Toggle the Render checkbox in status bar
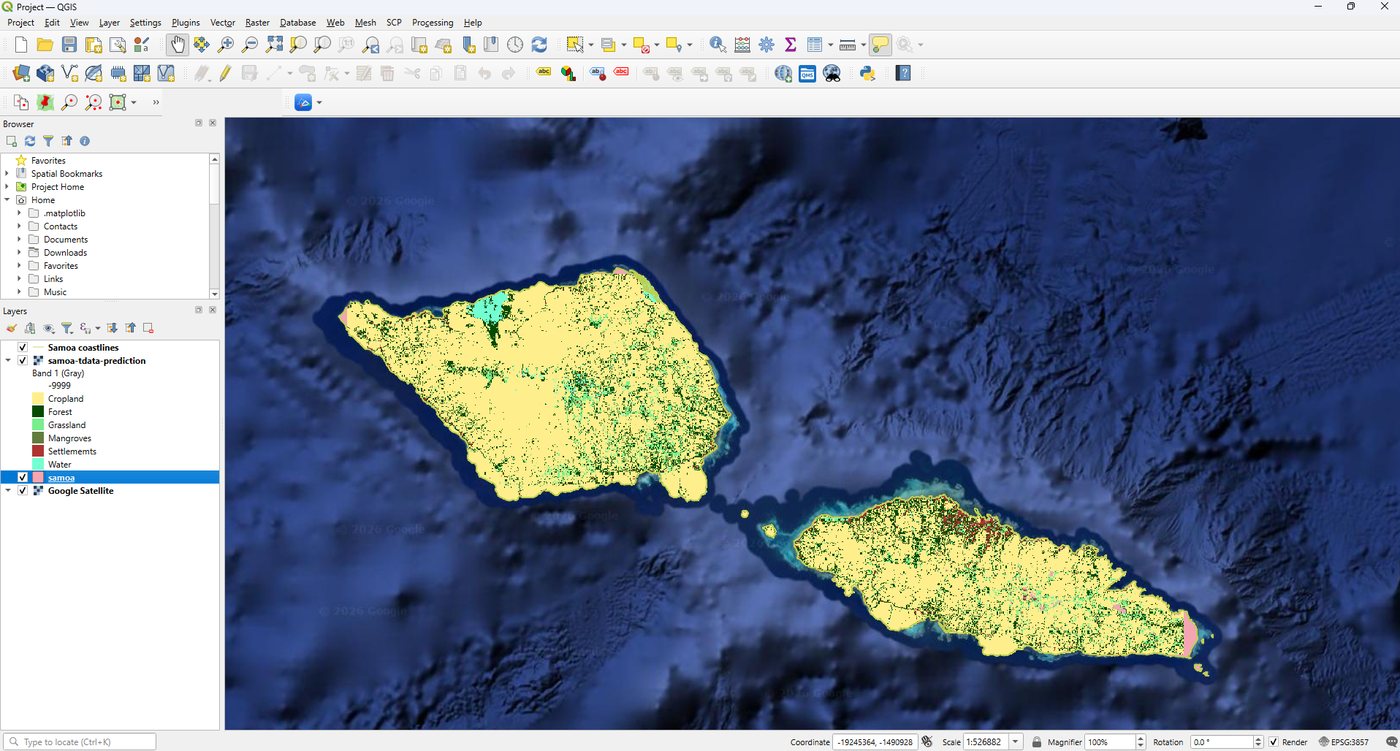The height and width of the screenshot is (751, 1400). point(1273,742)
